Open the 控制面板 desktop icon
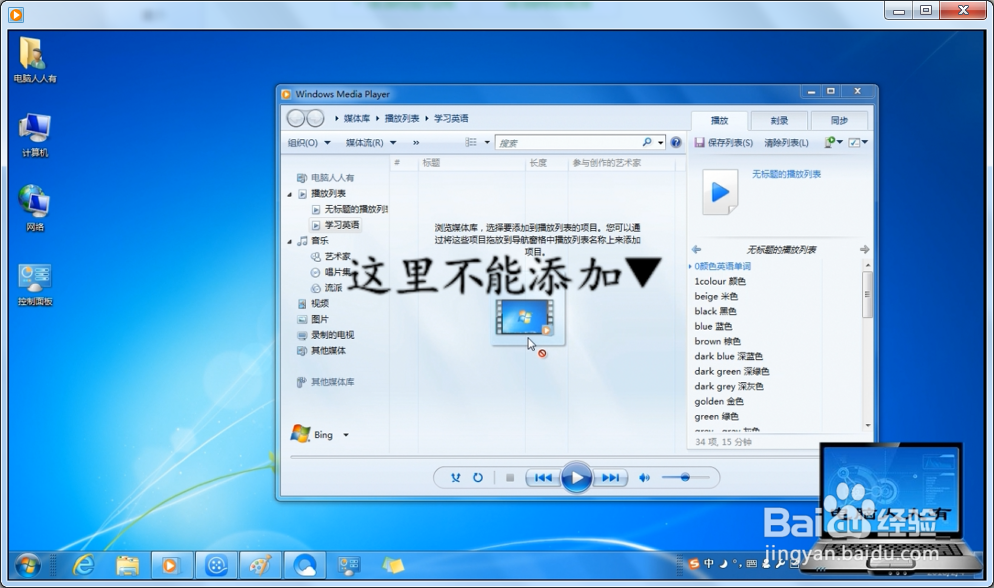 pos(35,285)
